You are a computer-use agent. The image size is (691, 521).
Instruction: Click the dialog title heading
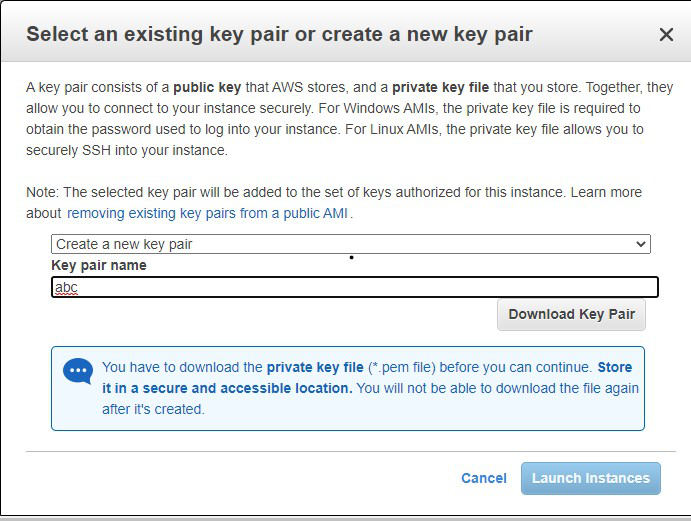click(x=279, y=34)
